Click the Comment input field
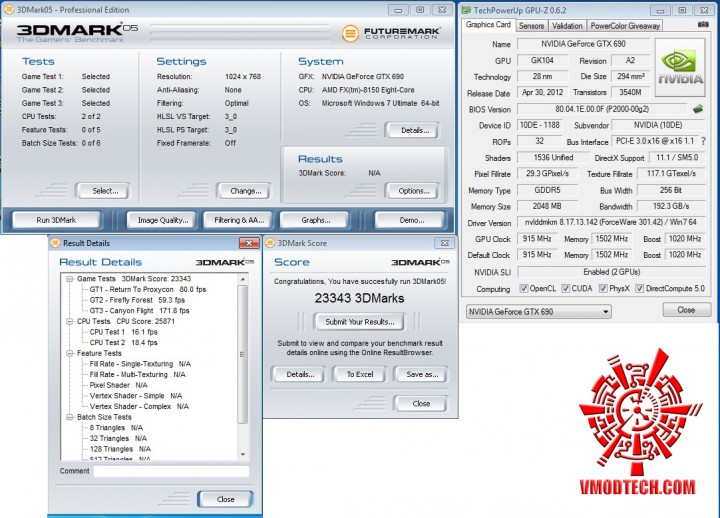Image resolution: width=720 pixels, height=518 pixels. pos(172,471)
